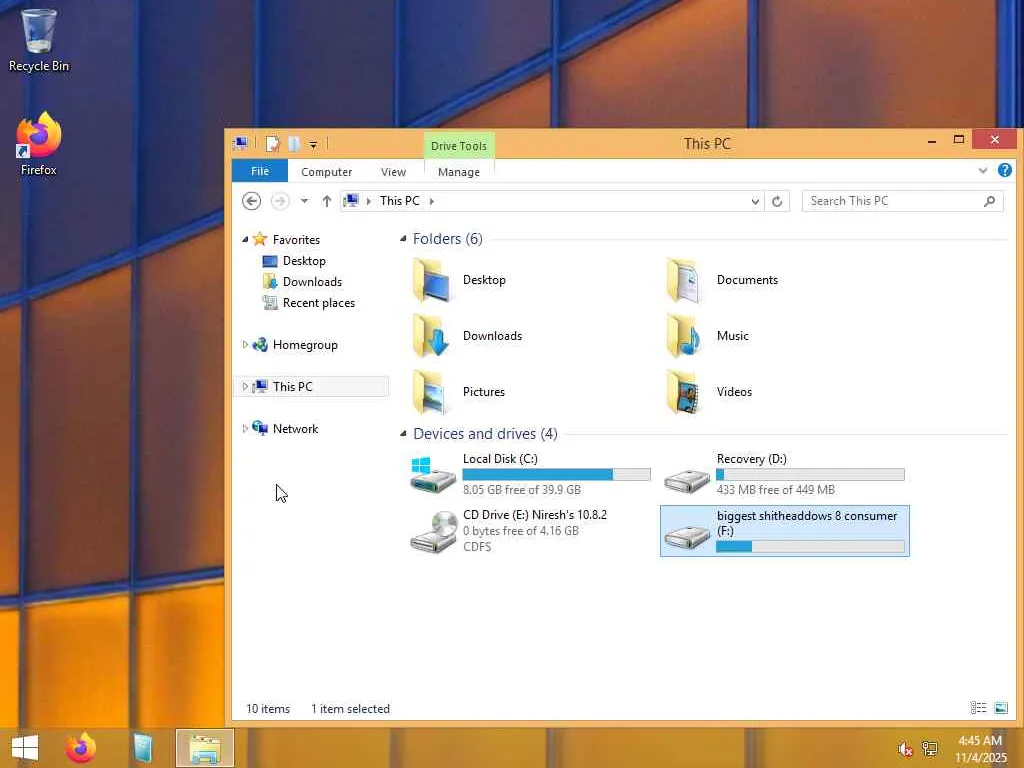Open Recent places under Favorites
Screen dimensions: 1024x768
click(x=319, y=303)
